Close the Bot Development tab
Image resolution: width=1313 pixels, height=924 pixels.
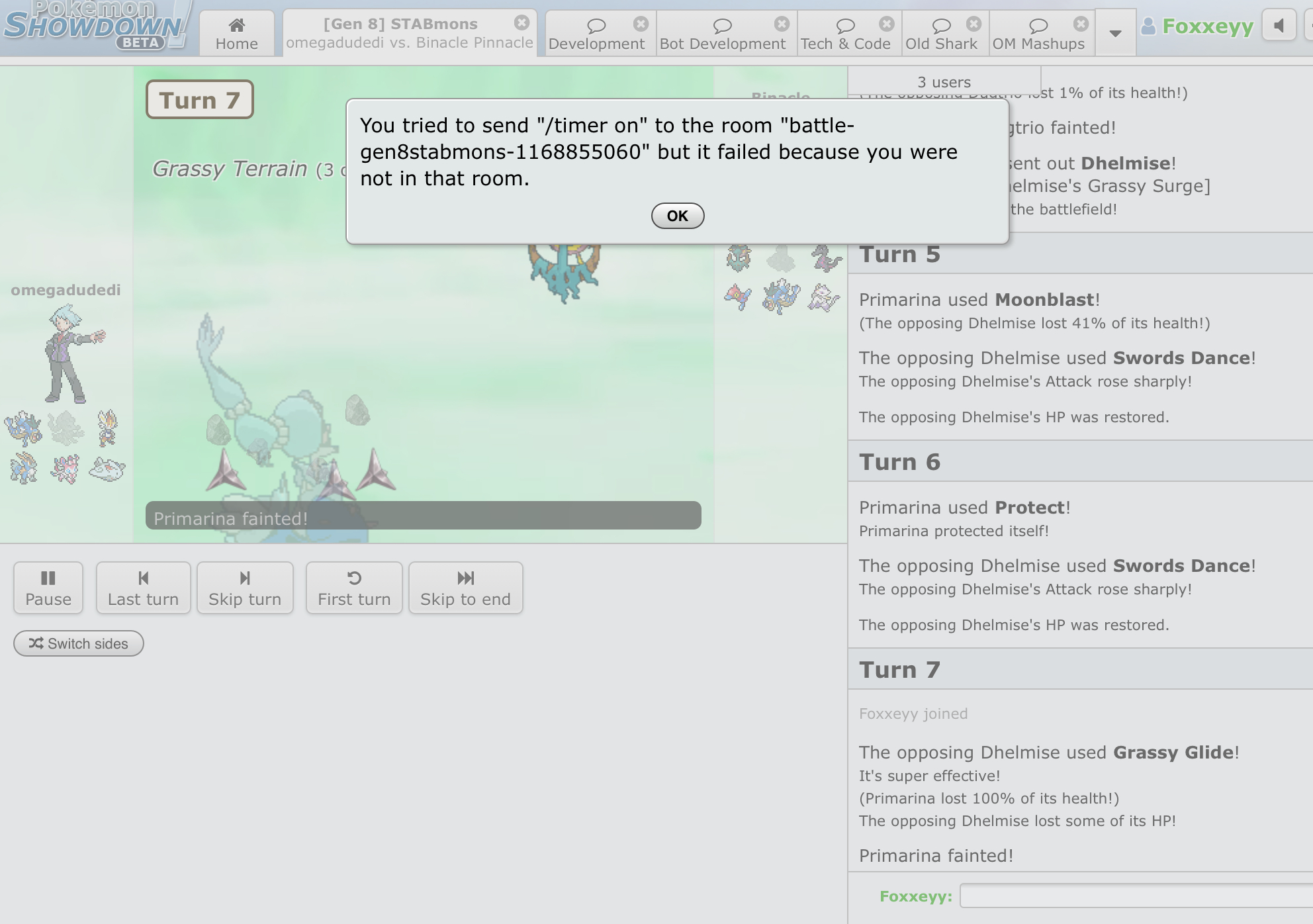782,24
